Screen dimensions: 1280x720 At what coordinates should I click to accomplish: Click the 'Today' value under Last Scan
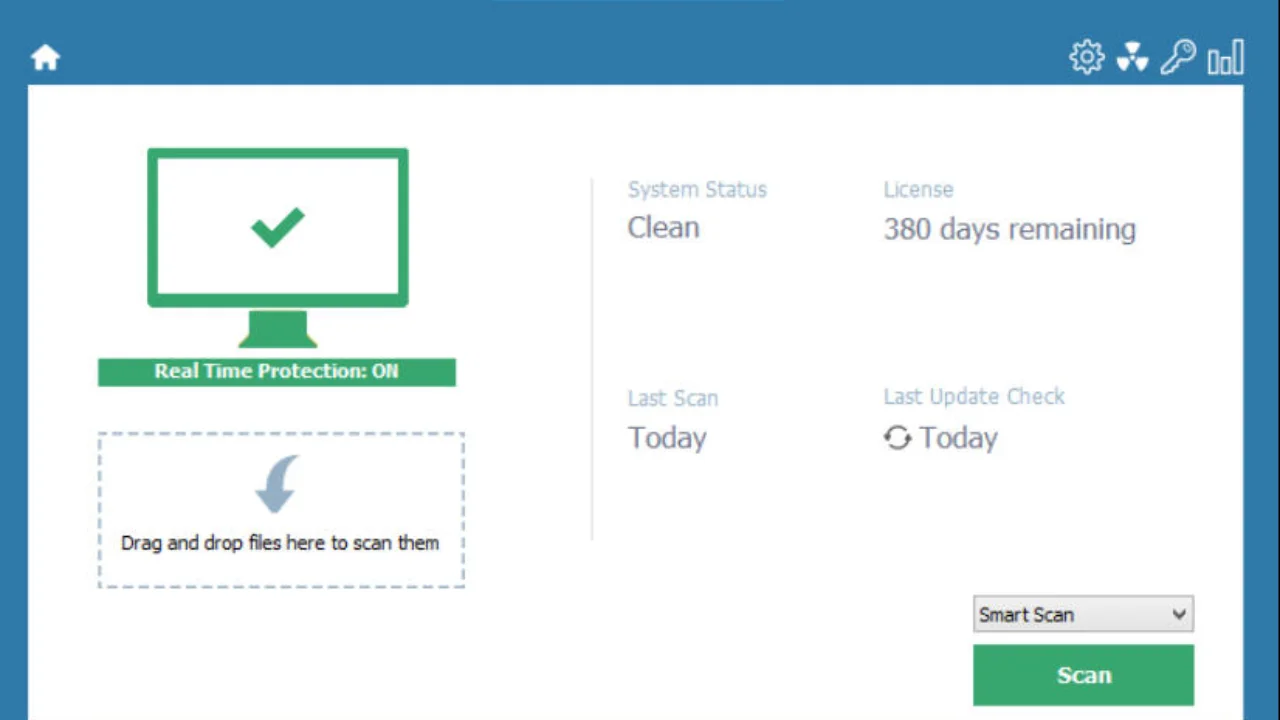pyautogui.click(x=667, y=438)
